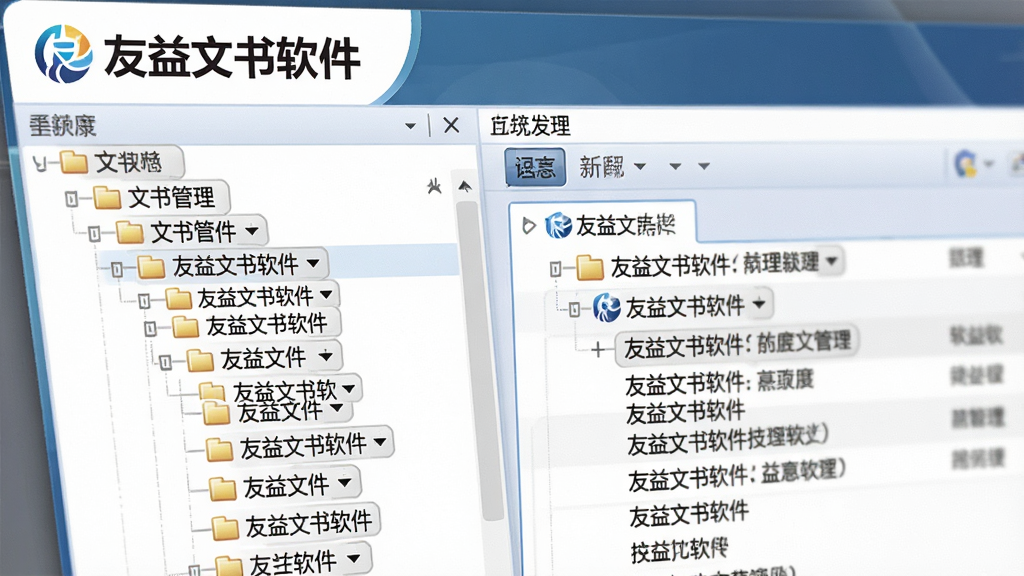1024x576 pixels.
Task: Click the left tree scrollbar up arrow
Action: coord(465,187)
